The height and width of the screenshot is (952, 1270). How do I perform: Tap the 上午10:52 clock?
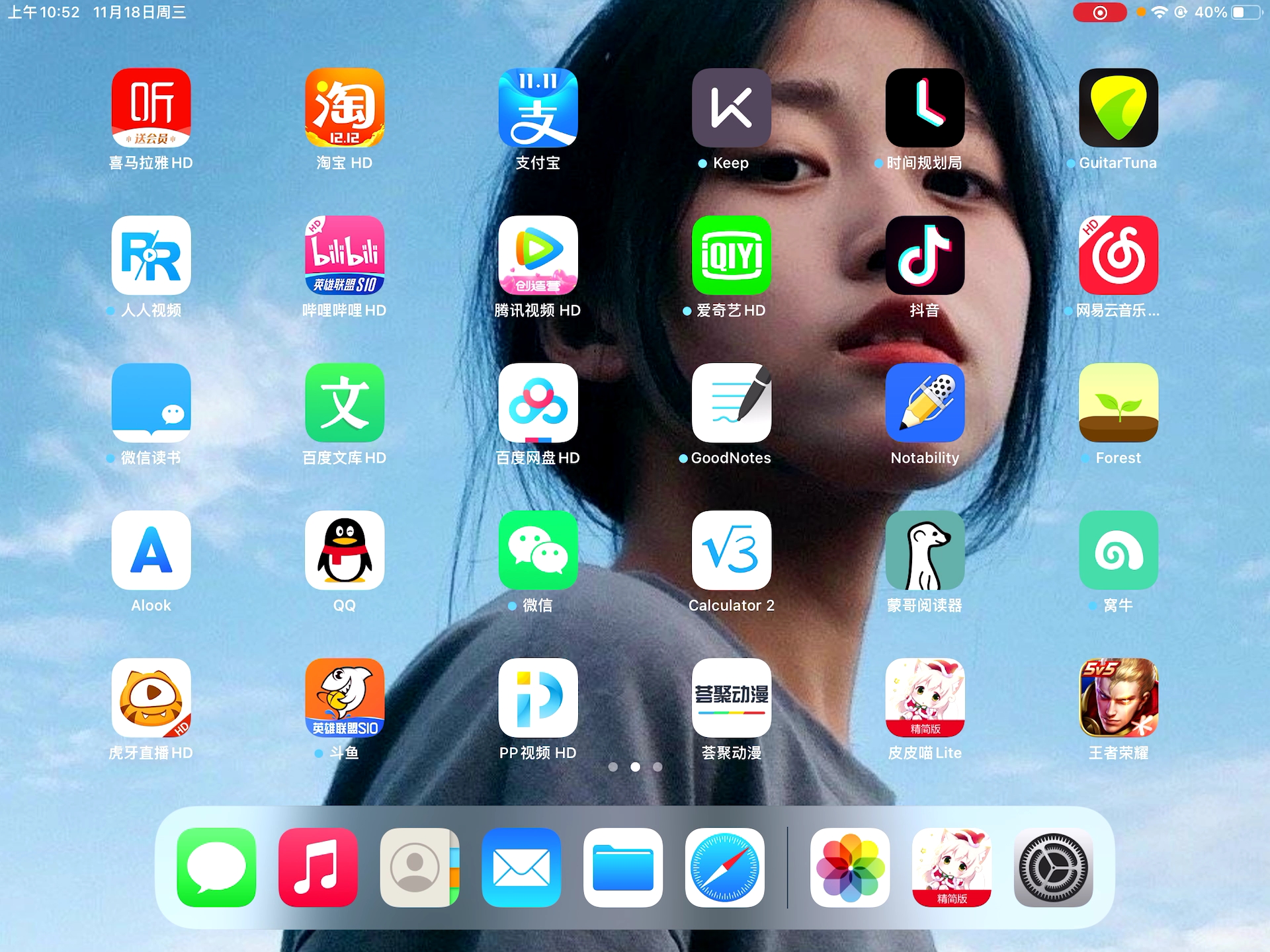pos(44,13)
